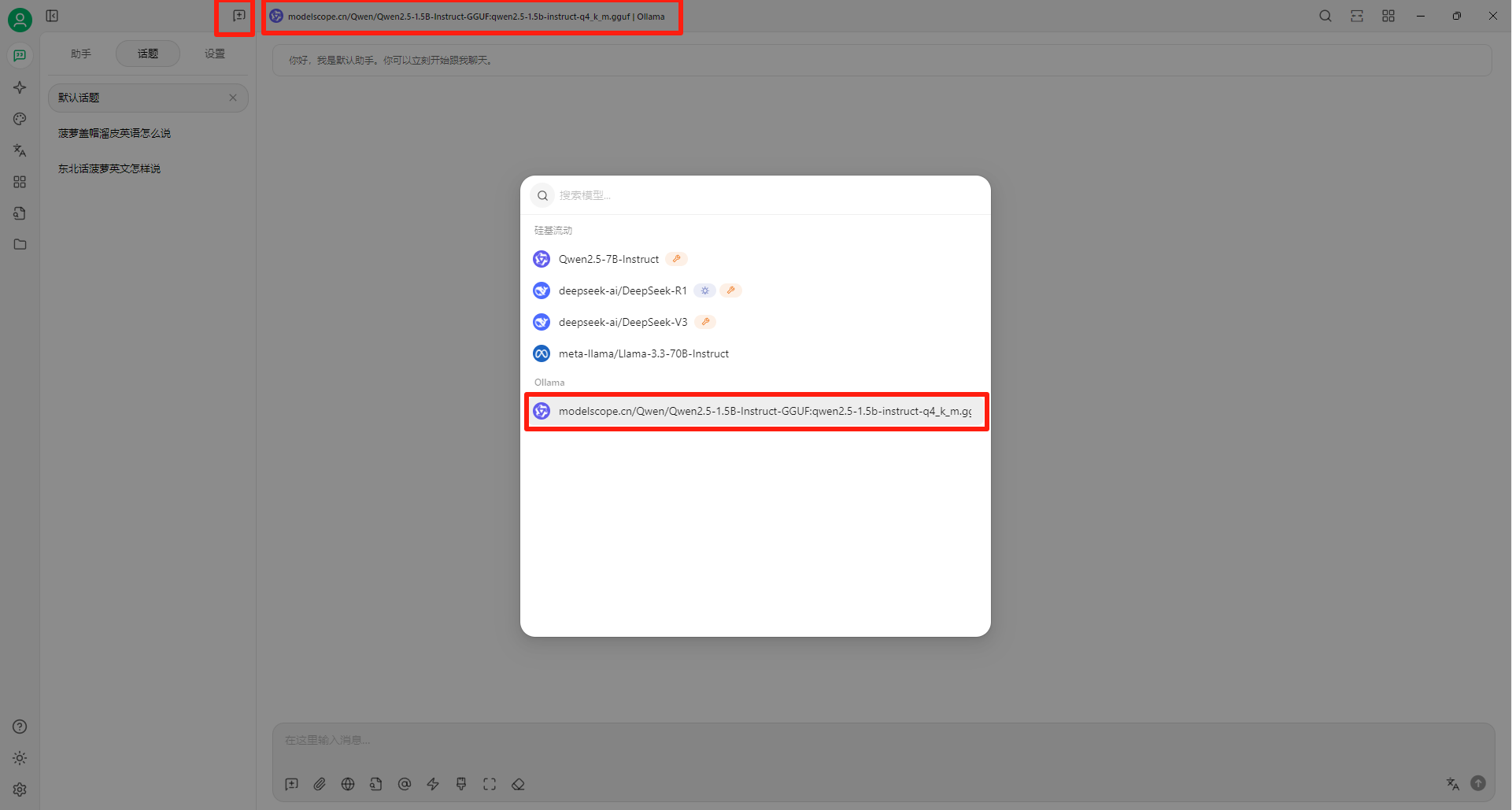The width and height of the screenshot is (1512, 810).
Task: Open the translate icon in left sidebar
Action: pos(20,150)
